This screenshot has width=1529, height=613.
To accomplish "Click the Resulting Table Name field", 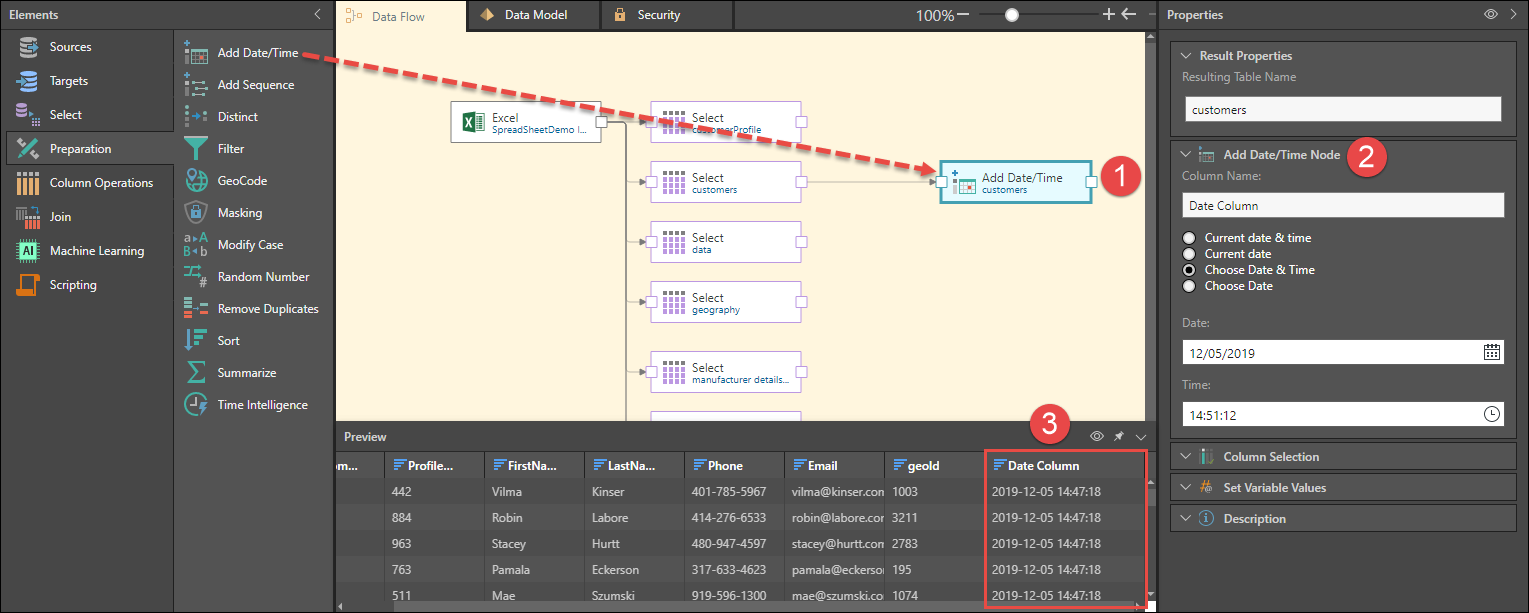I will (x=1342, y=110).
